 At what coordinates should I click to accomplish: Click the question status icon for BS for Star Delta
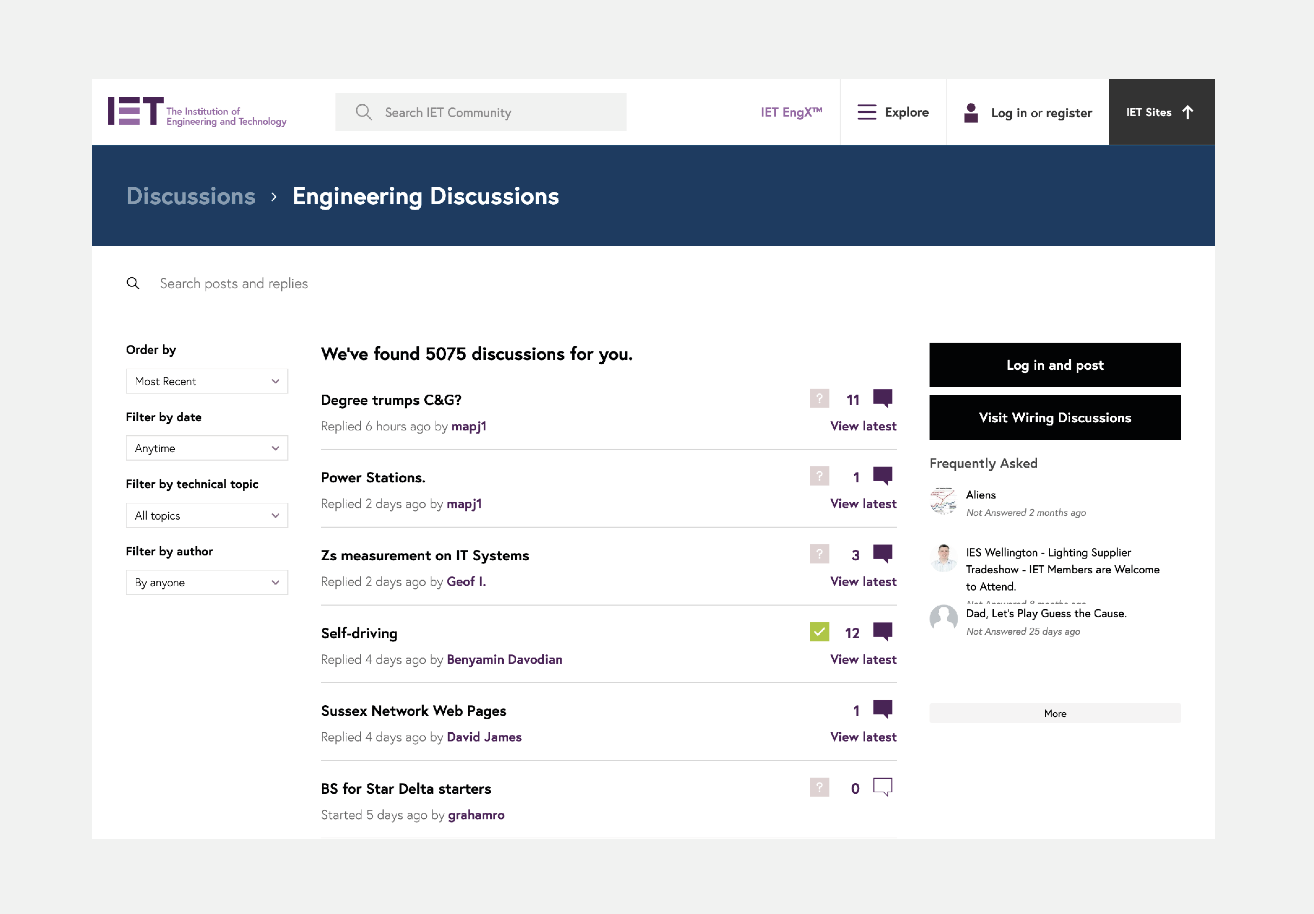[x=820, y=788]
